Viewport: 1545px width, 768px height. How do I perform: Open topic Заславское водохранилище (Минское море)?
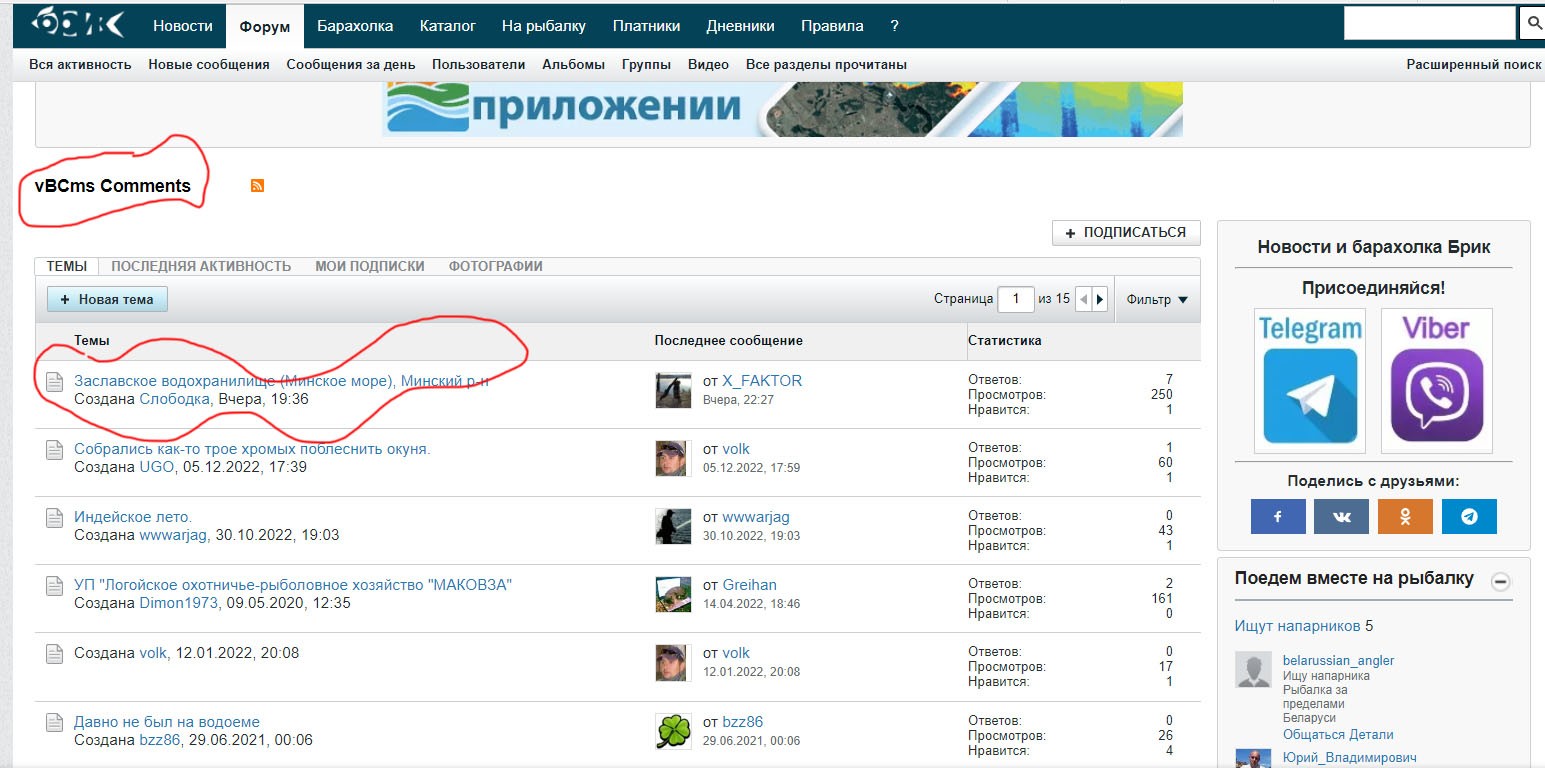[282, 381]
